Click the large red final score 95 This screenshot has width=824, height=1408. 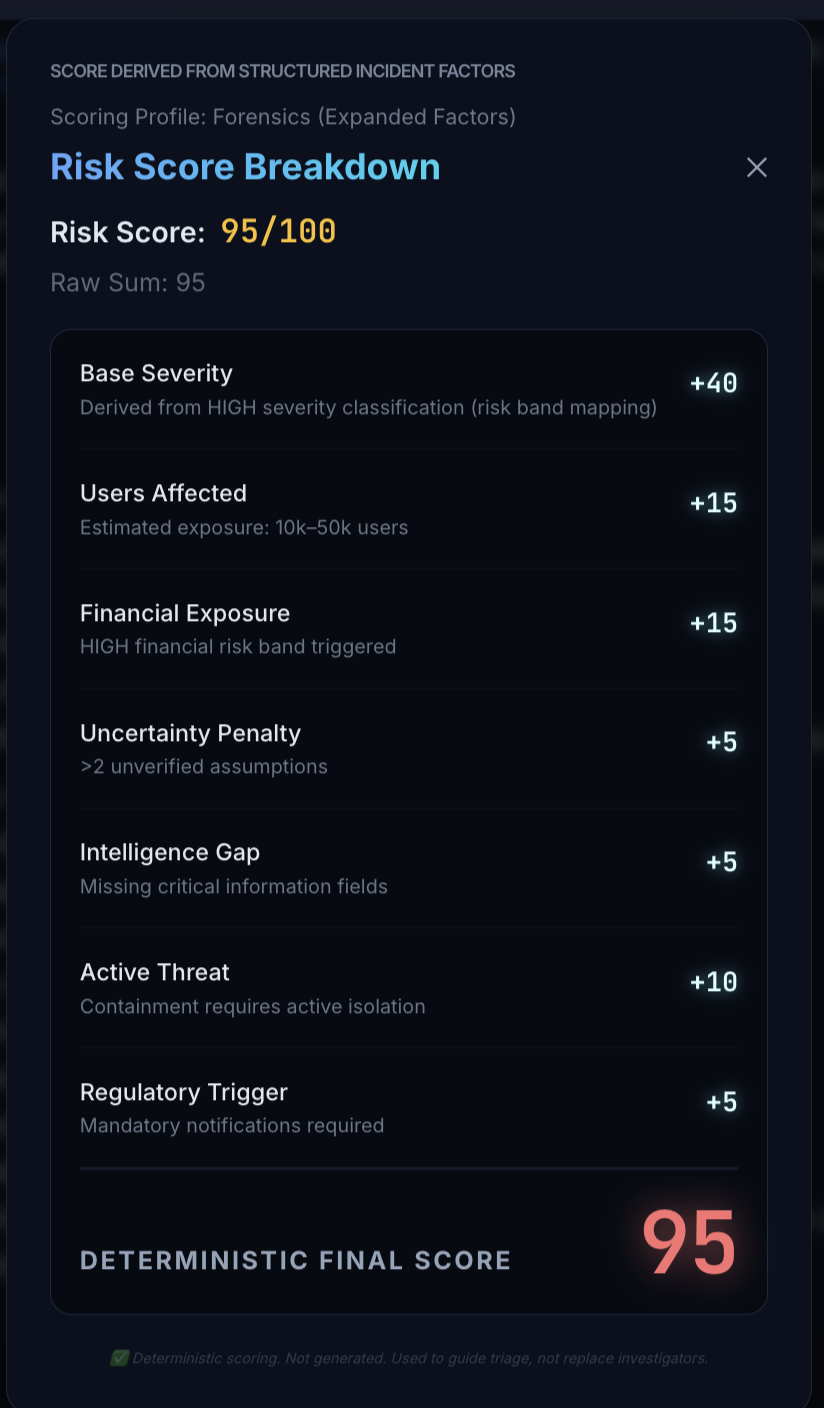688,1244
